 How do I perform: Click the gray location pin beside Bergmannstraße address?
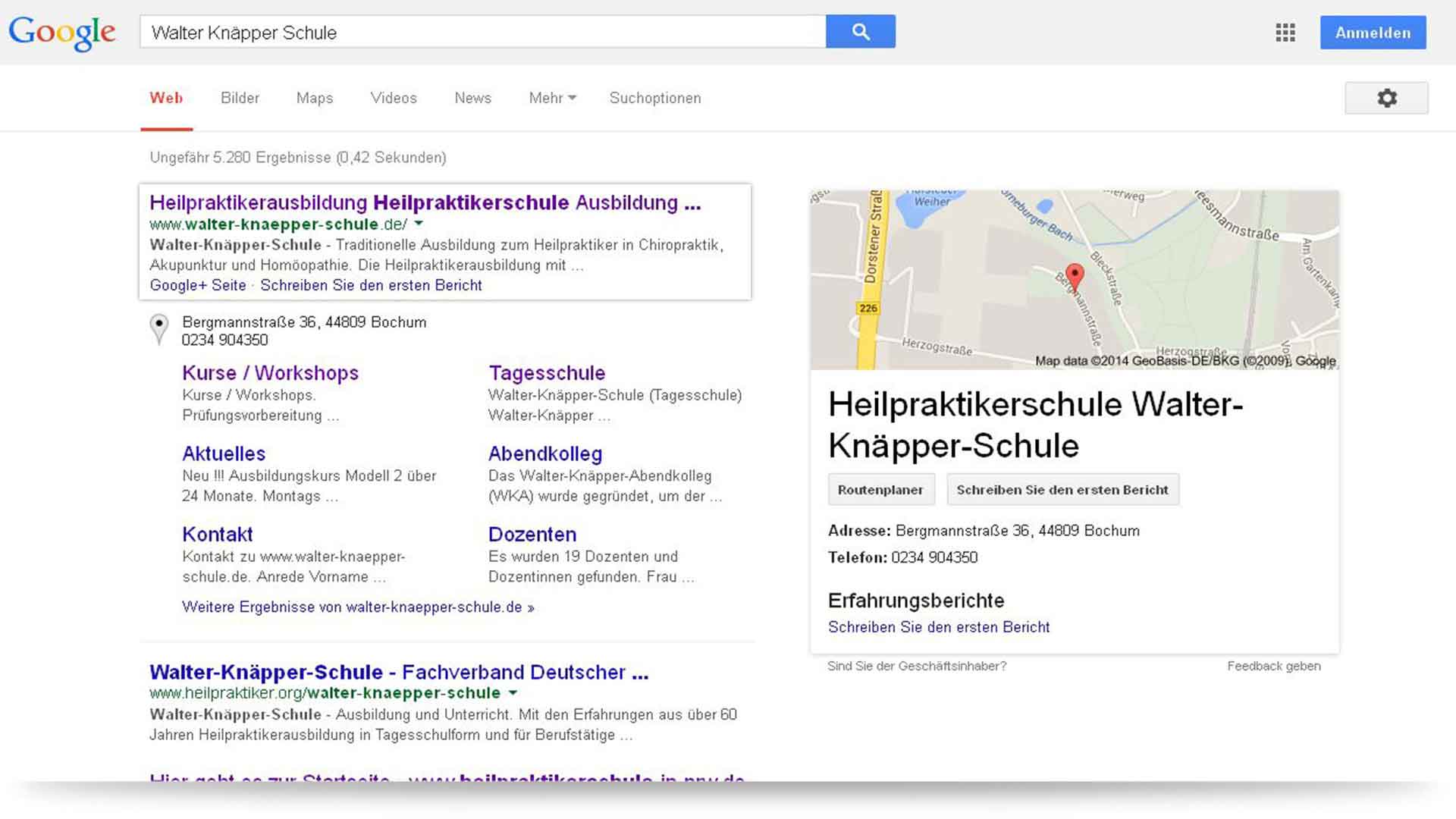coord(158,329)
